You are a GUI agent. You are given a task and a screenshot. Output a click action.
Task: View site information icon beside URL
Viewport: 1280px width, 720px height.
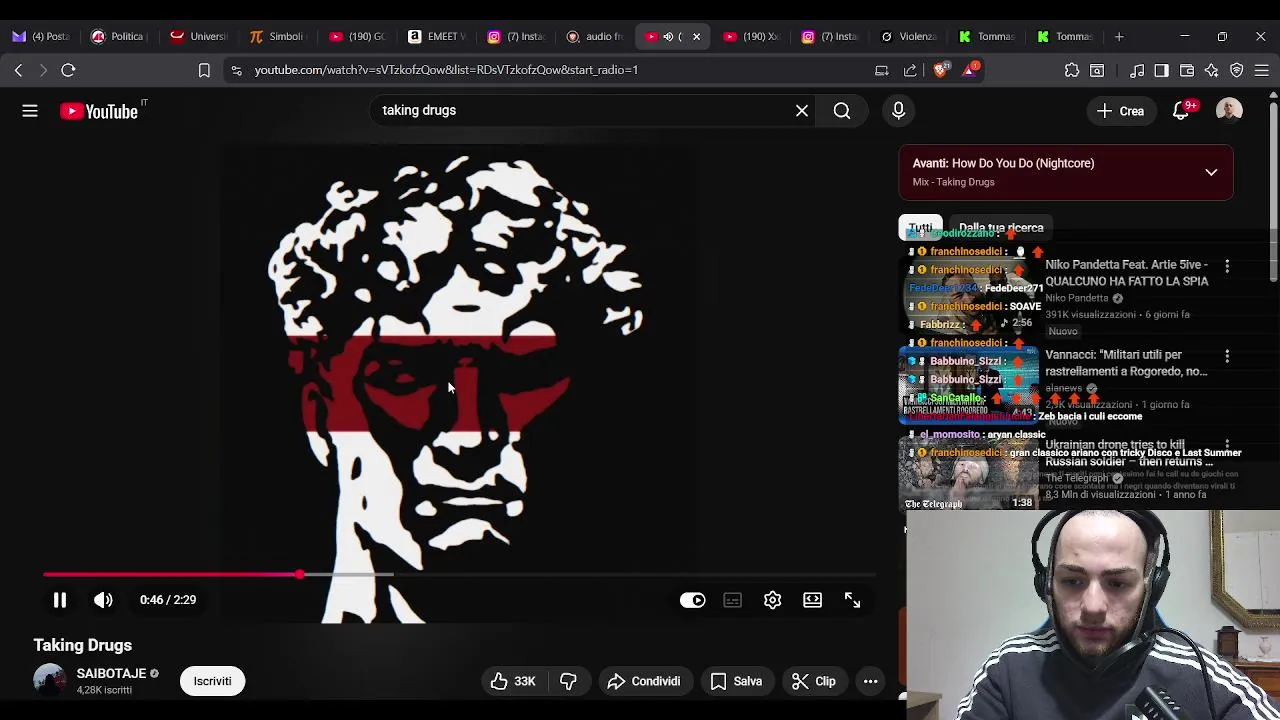click(x=236, y=70)
